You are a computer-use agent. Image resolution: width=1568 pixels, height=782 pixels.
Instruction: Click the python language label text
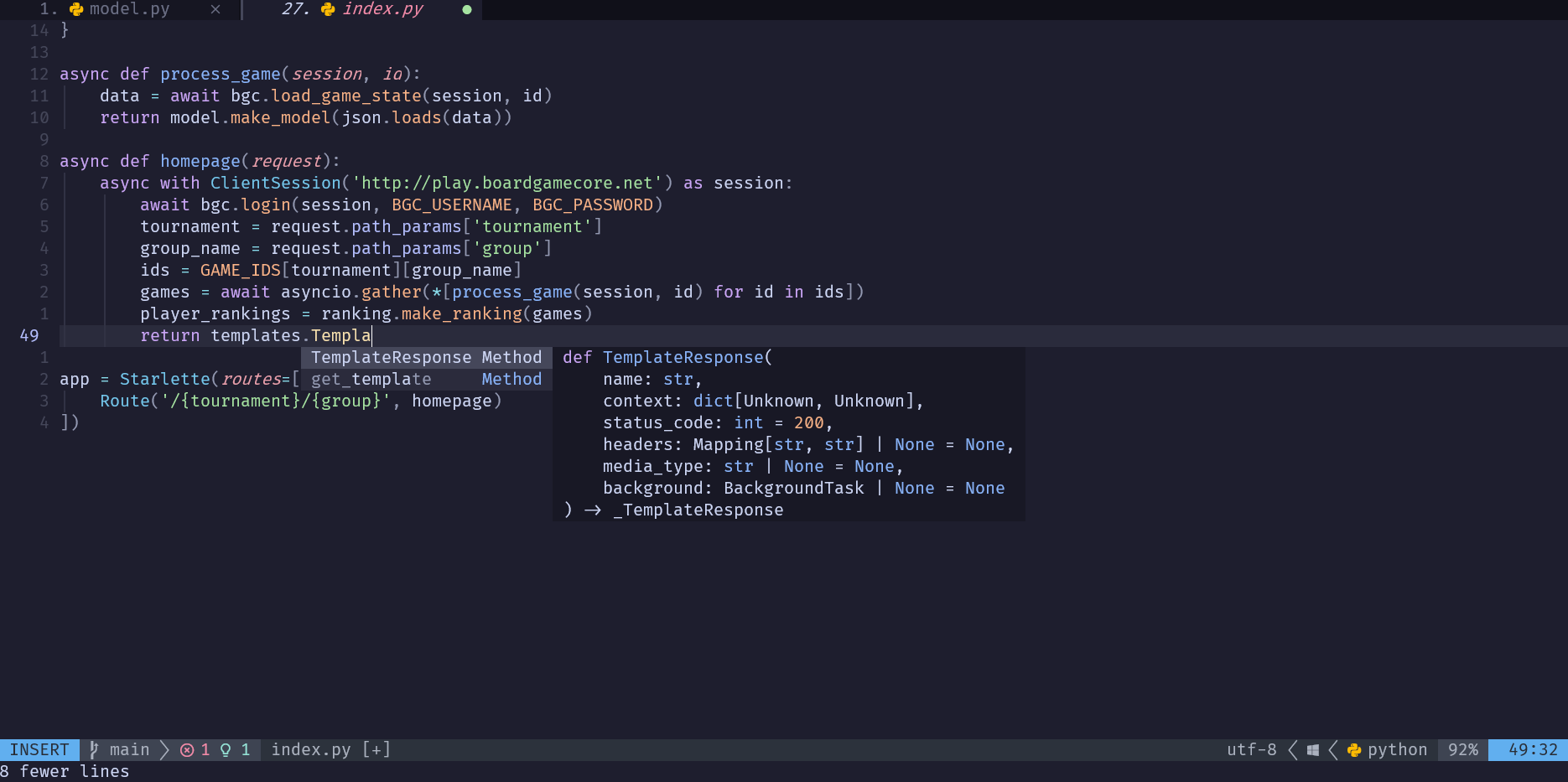pyautogui.click(x=1397, y=749)
